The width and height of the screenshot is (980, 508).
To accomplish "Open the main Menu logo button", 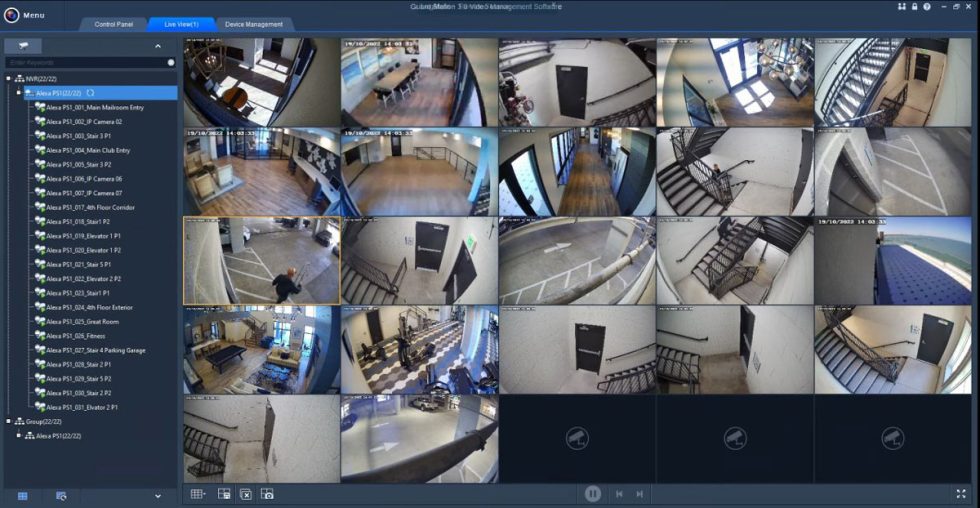I will click(x=11, y=14).
